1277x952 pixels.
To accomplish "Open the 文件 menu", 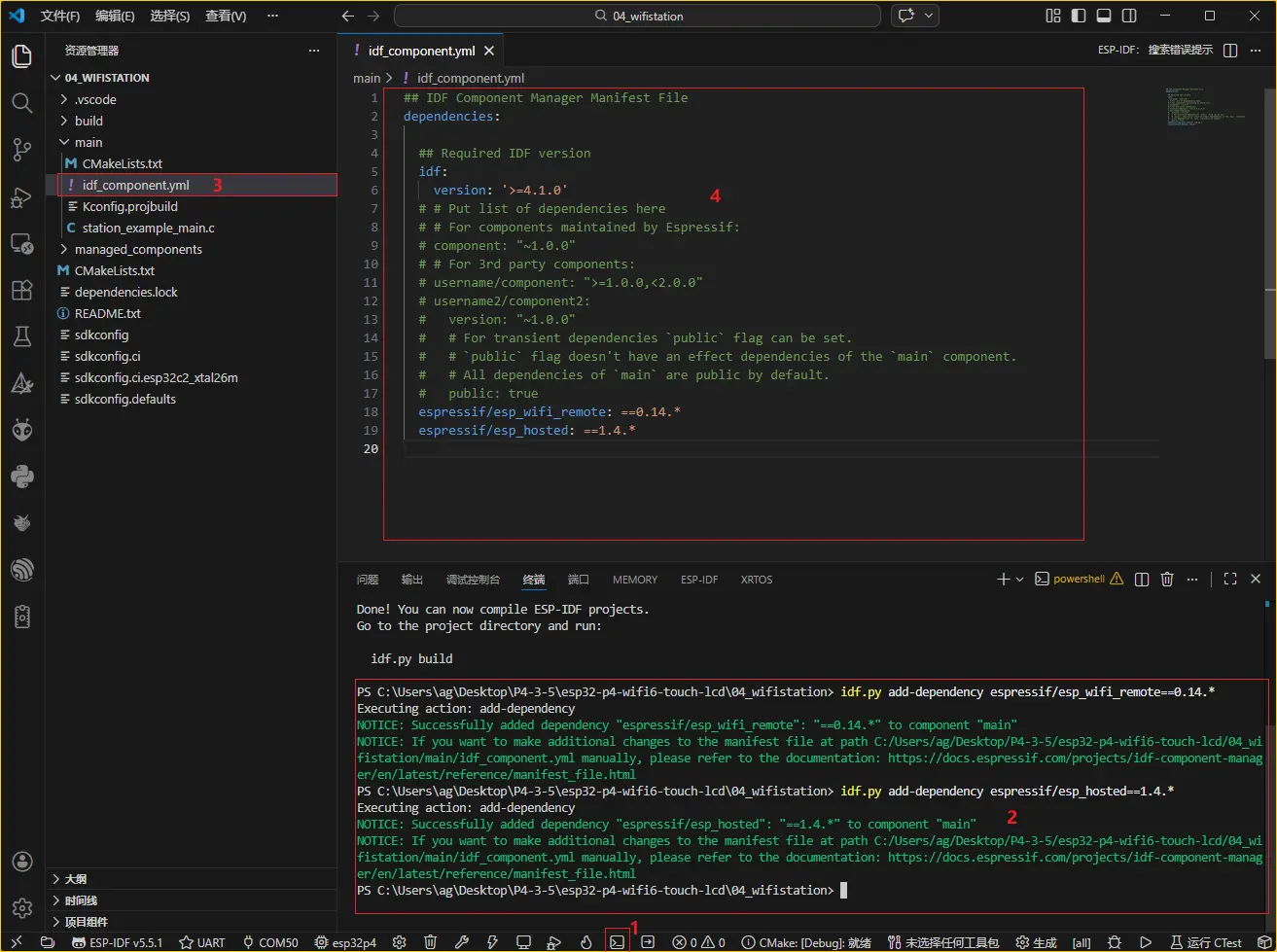I will click(60, 16).
